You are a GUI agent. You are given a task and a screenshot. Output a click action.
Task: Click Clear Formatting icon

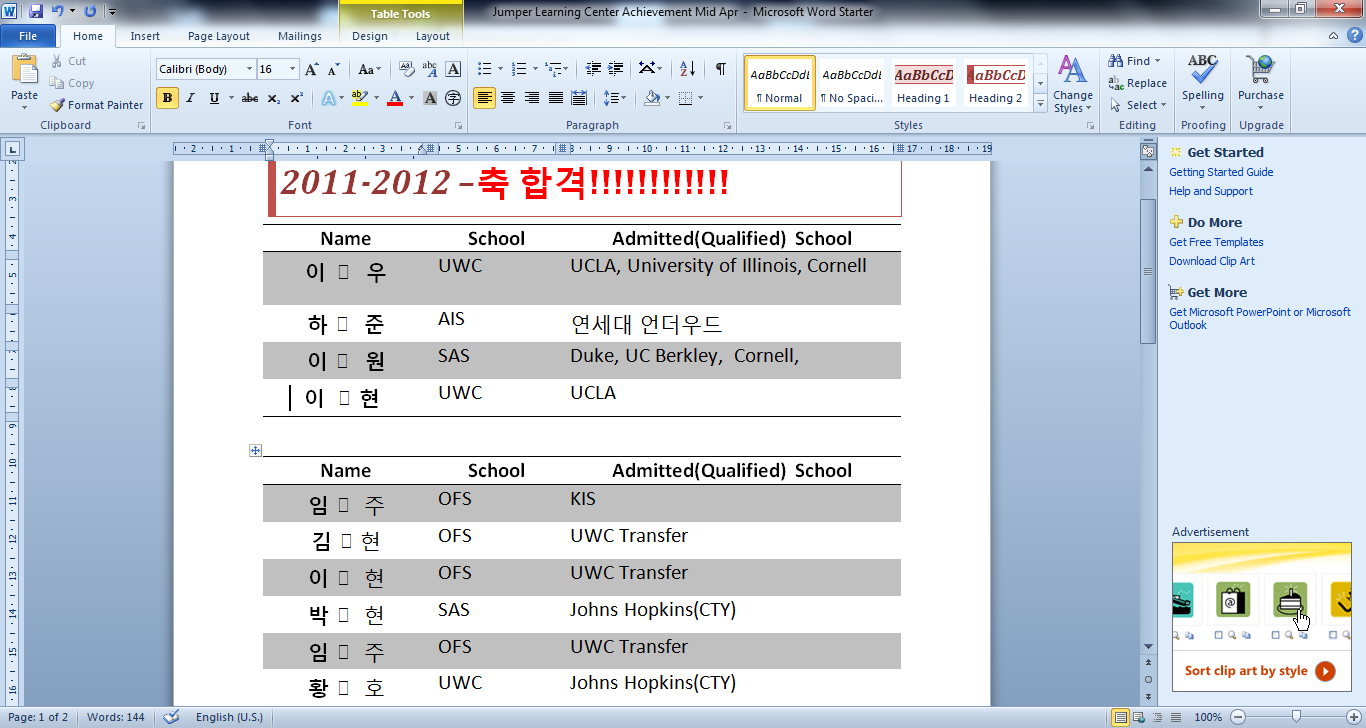[x=407, y=69]
